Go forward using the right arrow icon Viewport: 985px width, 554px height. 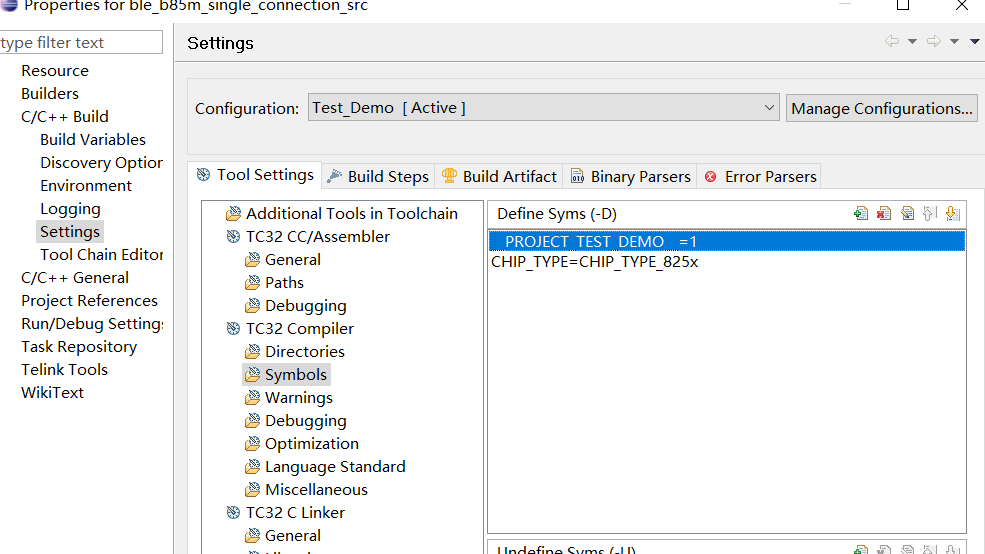click(934, 42)
